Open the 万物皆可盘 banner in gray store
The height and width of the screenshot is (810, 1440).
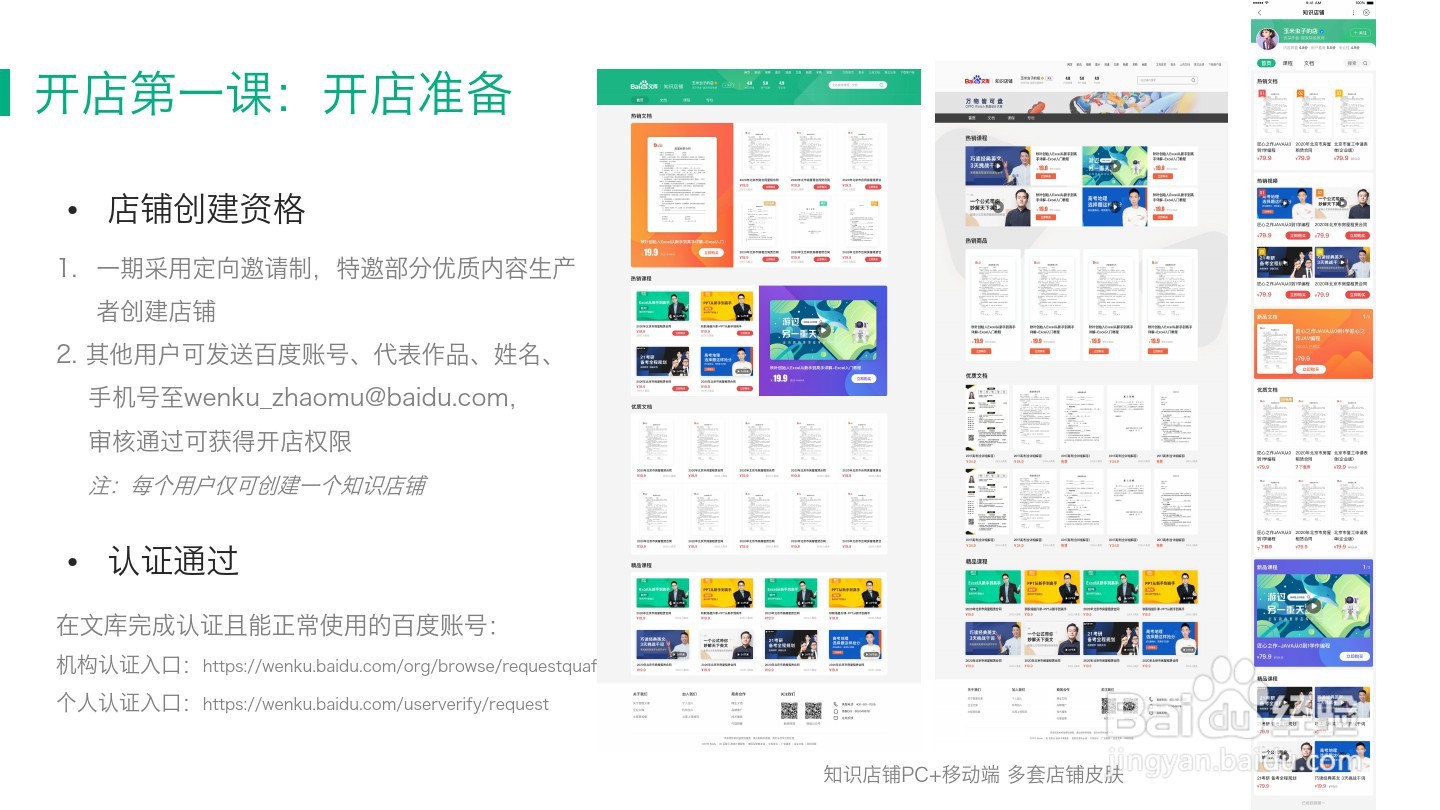pos(1081,104)
